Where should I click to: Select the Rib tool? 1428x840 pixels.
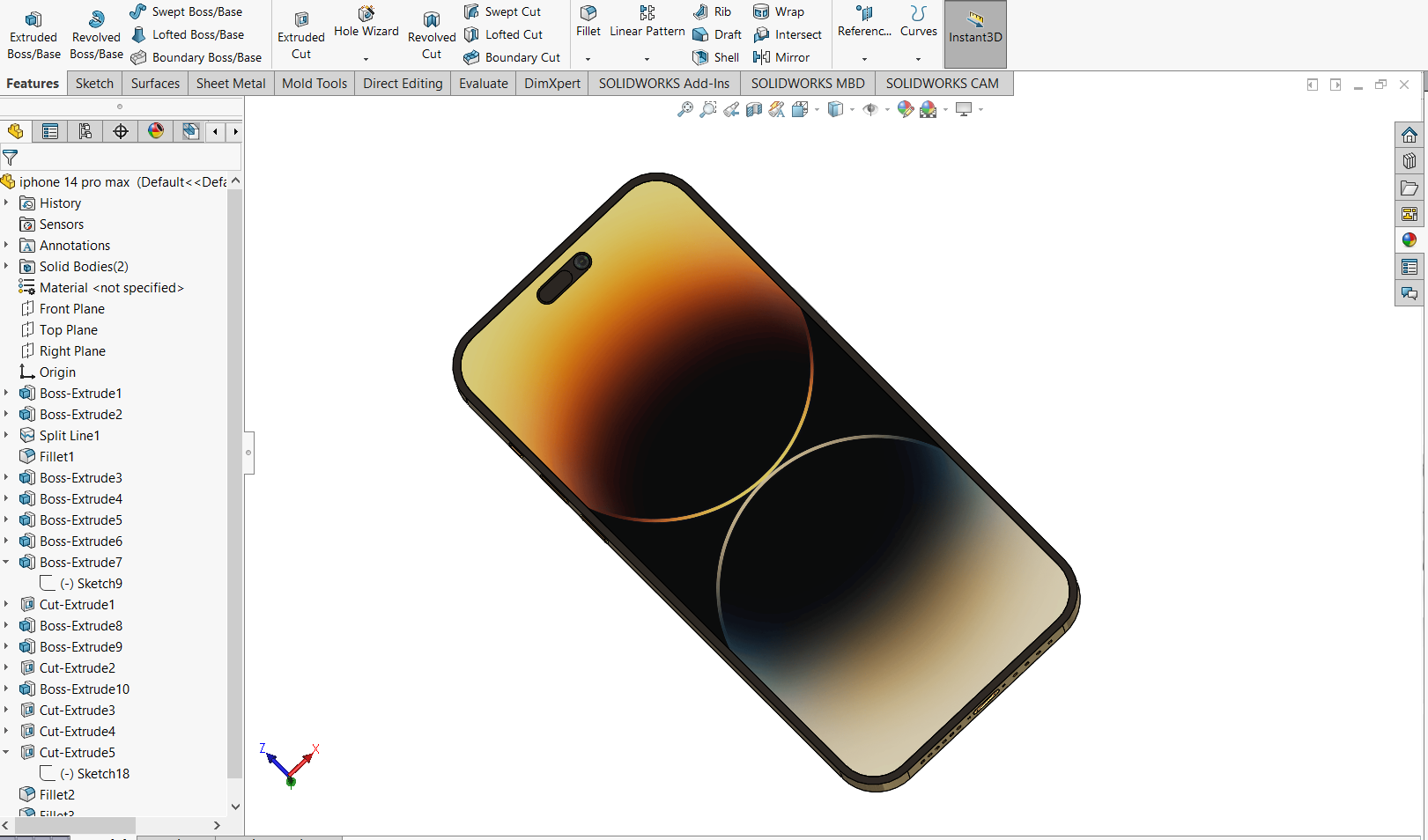[x=713, y=11]
